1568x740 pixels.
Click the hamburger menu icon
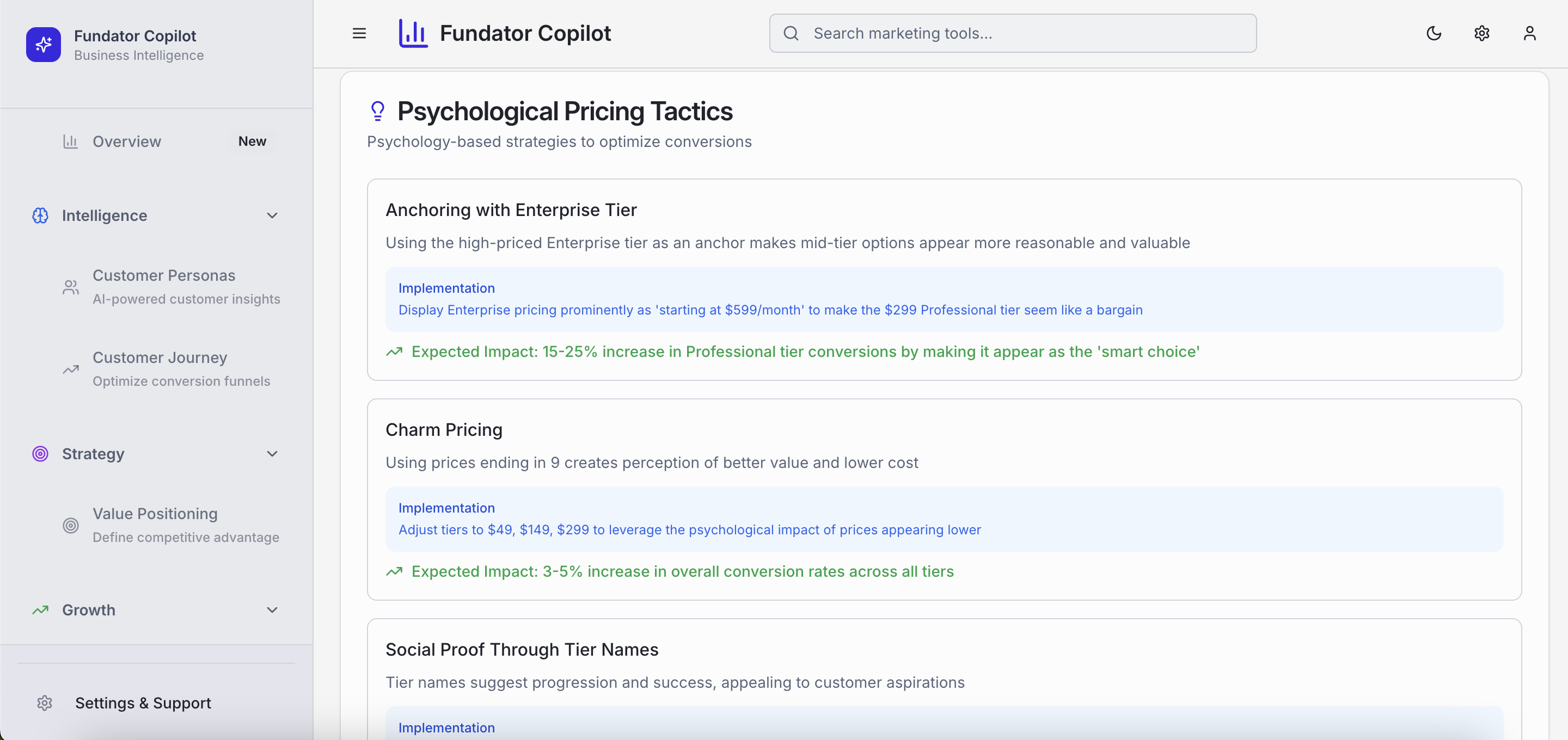pos(359,34)
